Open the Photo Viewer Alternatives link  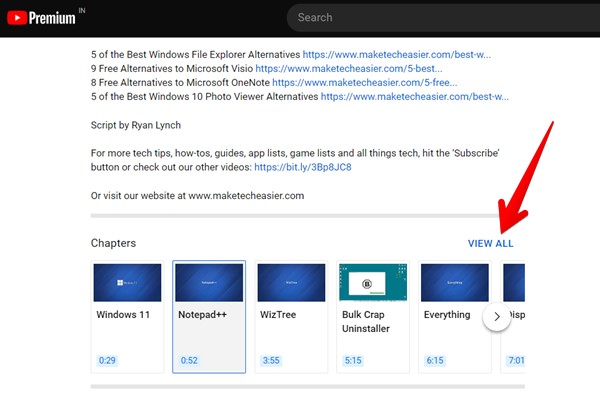[x=414, y=96]
